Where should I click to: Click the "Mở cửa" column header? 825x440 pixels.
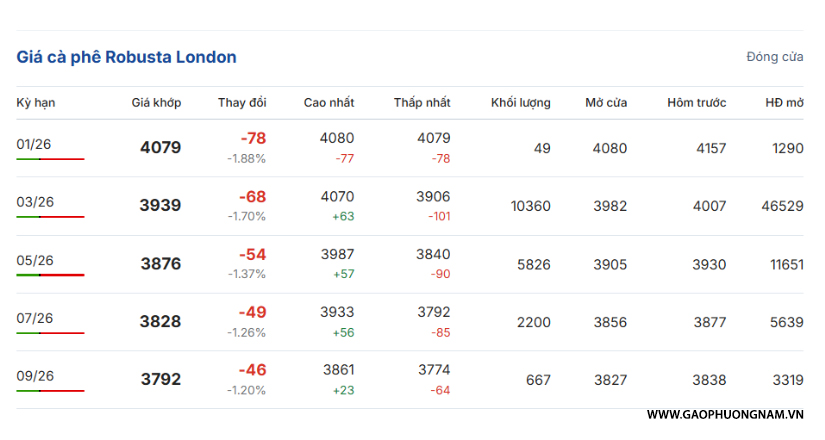pyautogui.click(x=606, y=103)
